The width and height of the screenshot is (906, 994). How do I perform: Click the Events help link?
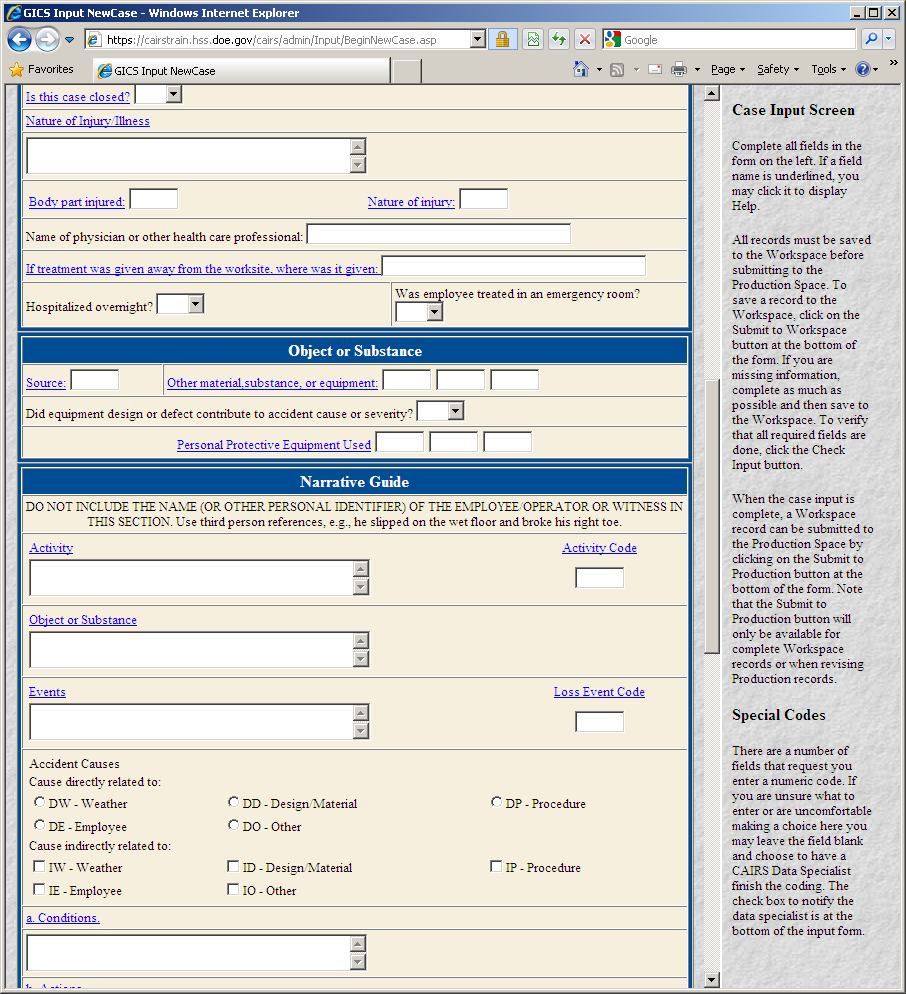(47, 691)
